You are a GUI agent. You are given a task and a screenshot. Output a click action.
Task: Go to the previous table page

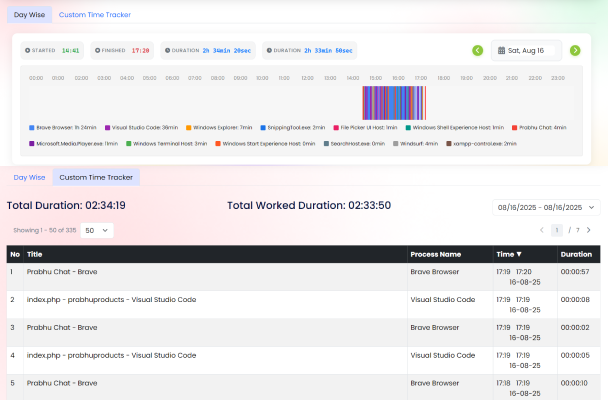point(542,230)
